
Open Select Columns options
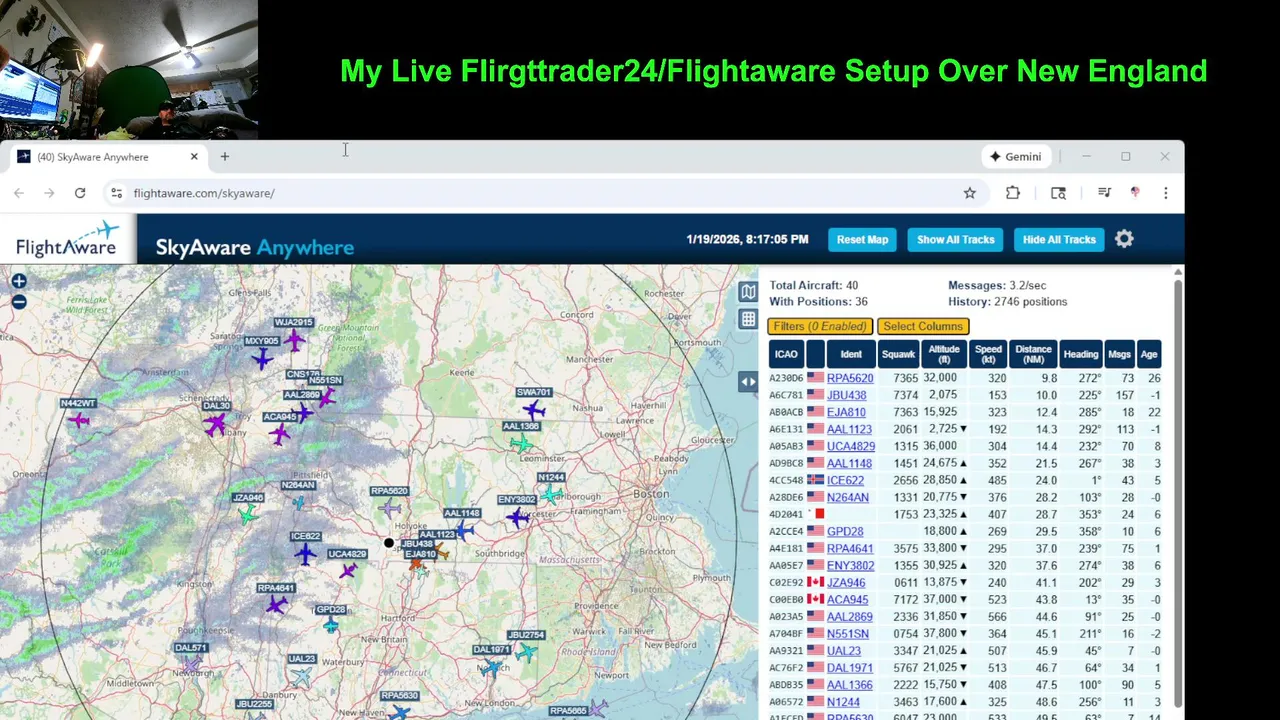coord(923,326)
